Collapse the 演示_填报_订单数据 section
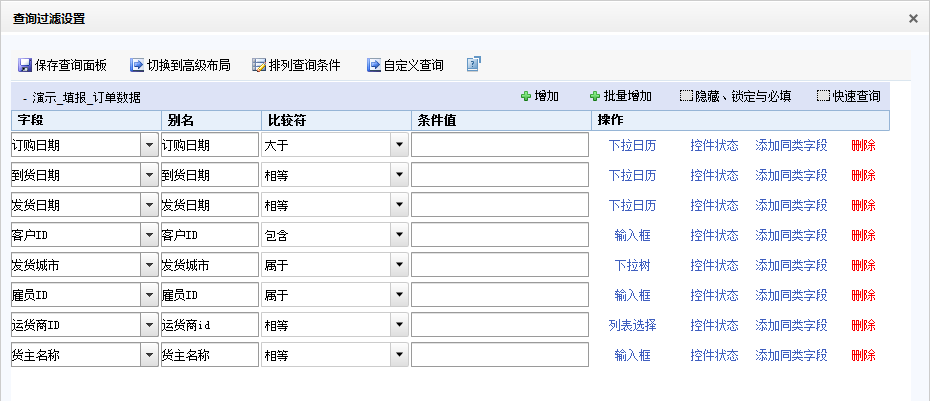The height and width of the screenshot is (401, 930). 26,98
